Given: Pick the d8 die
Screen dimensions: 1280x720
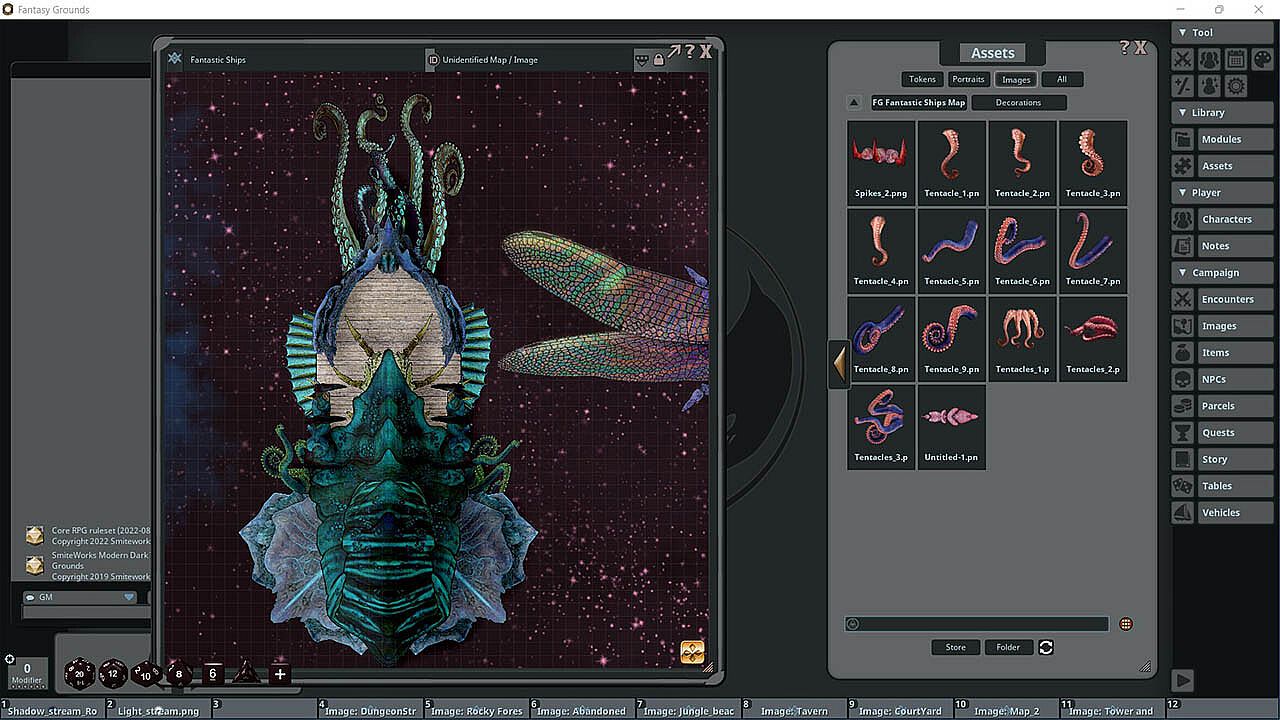Looking at the screenshot, I should pyautogui.click(x=179, y=674).
